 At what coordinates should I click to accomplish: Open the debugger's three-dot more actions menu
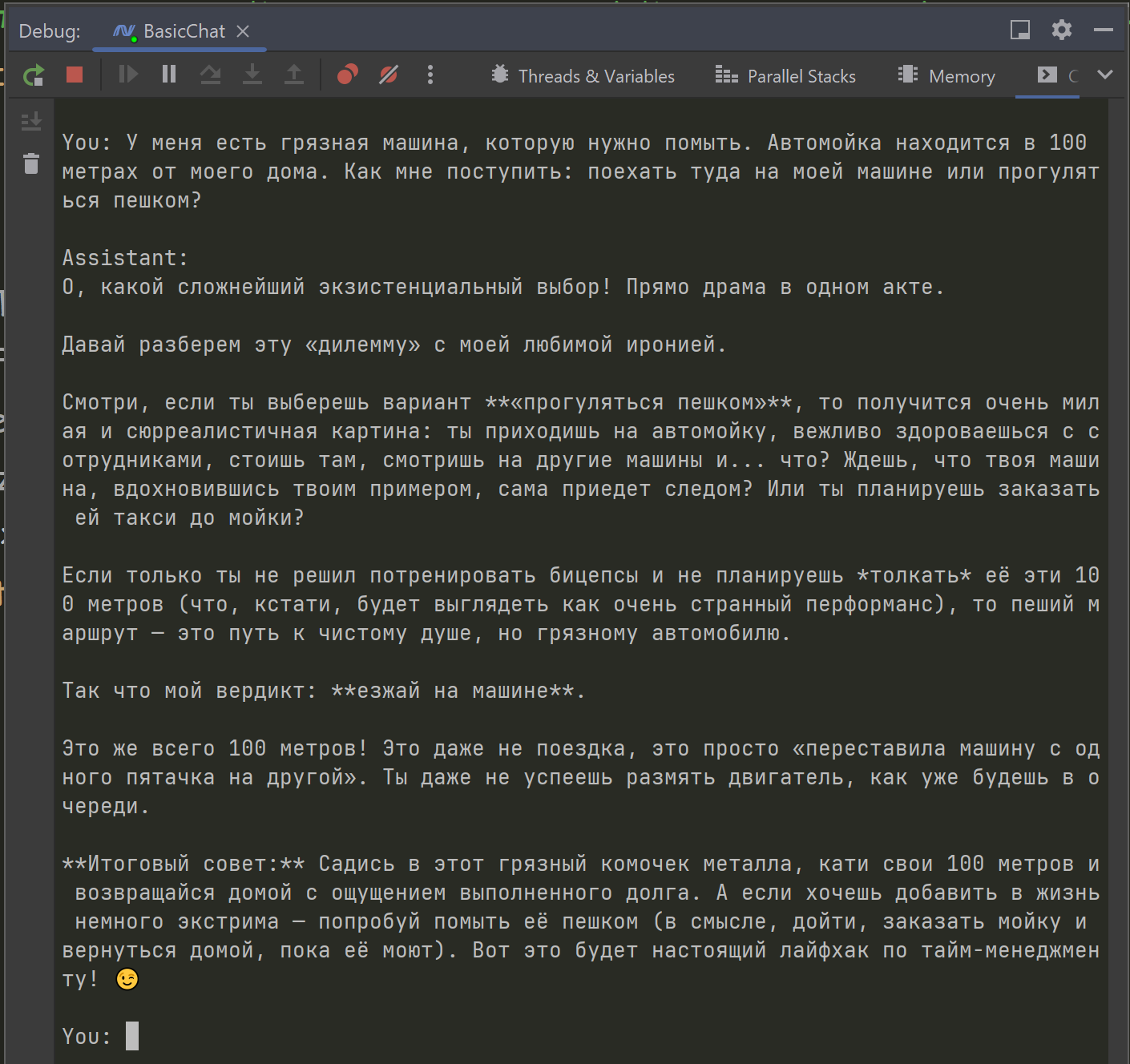430,75
